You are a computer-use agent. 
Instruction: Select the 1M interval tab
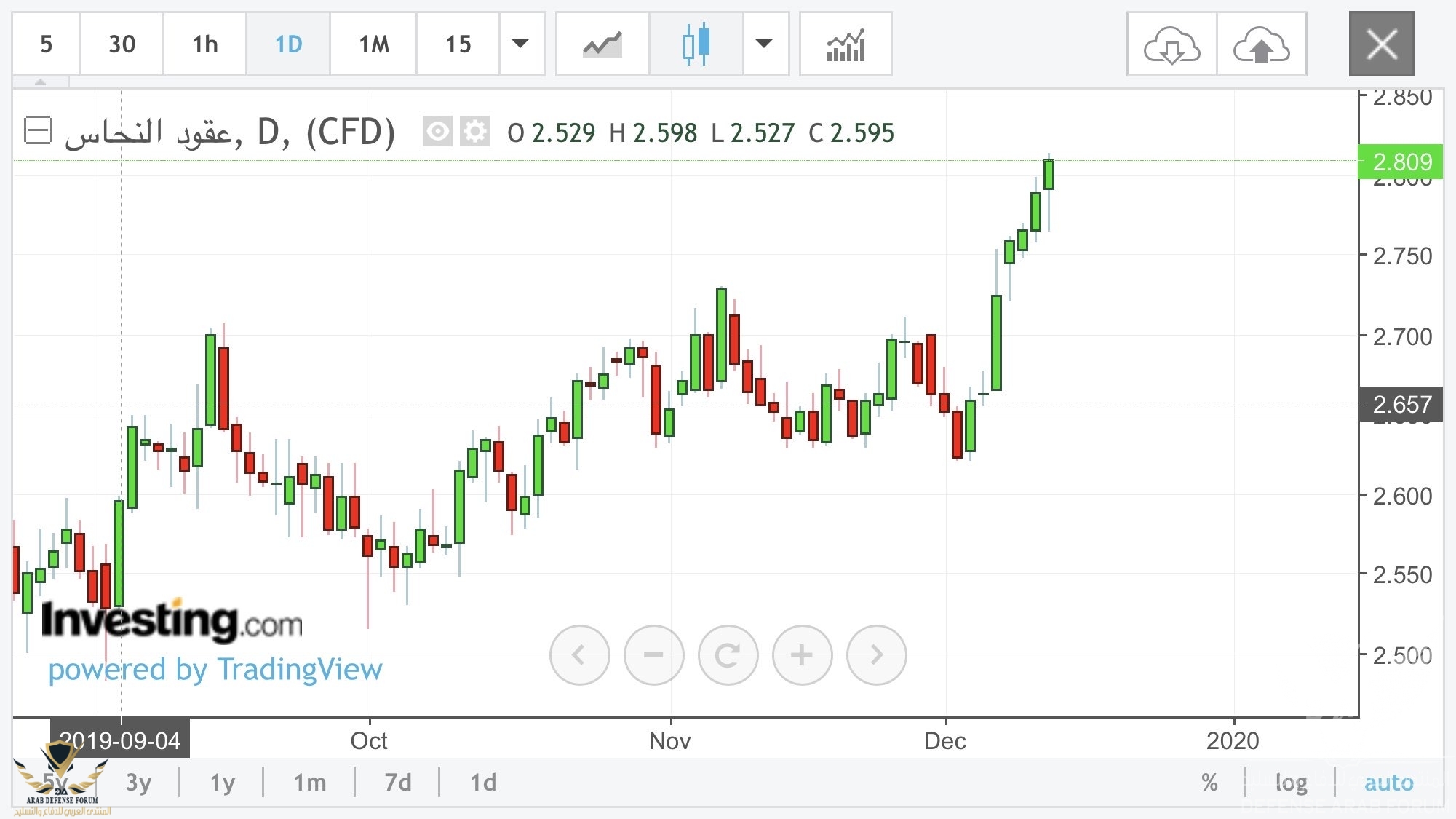pyautogui.click(x=374, y=44)
